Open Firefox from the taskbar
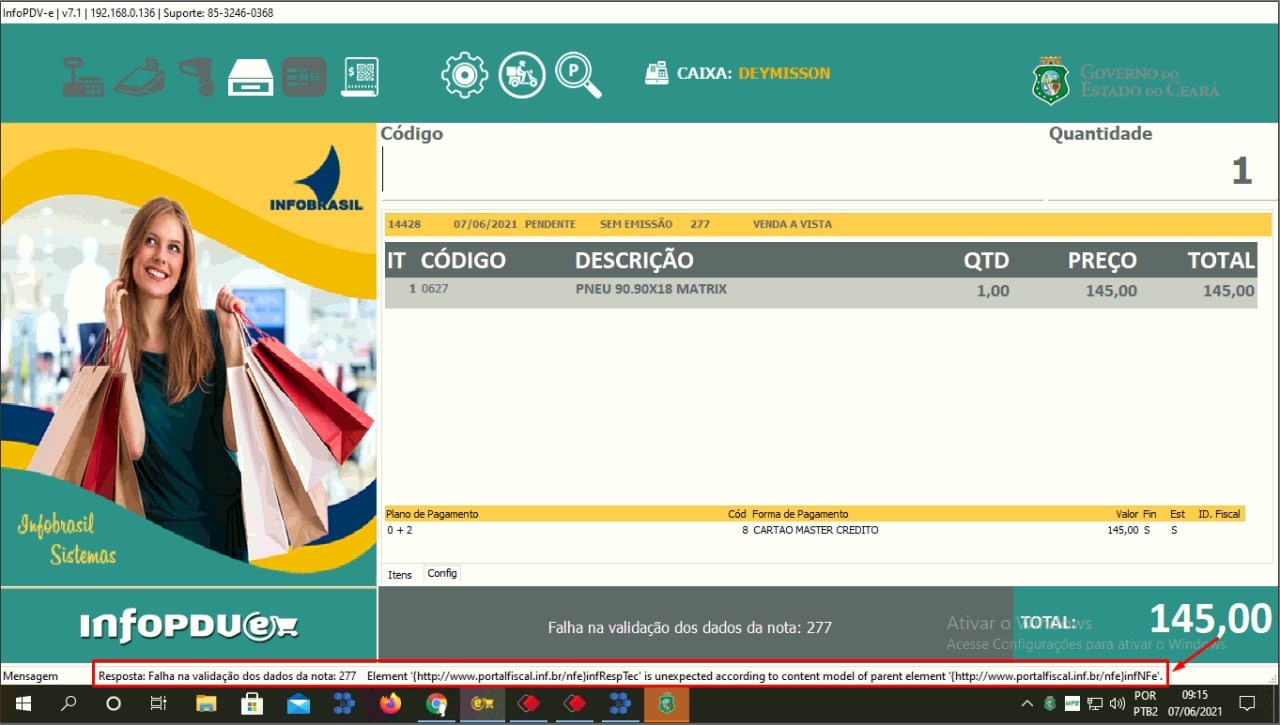The height and width of the screenshot is (725, 1280). coord(390,704)
